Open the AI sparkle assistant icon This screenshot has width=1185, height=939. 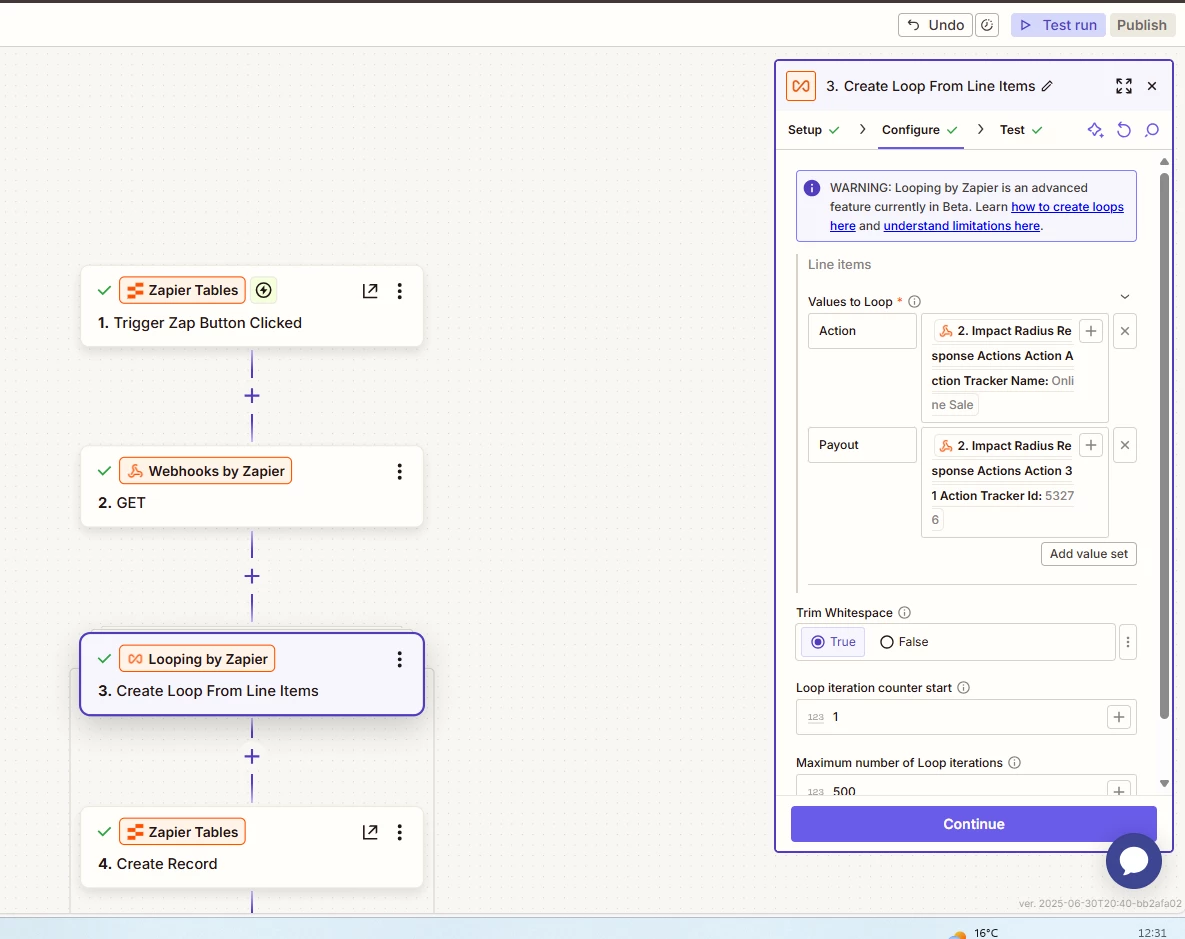click(x=1095, y=130)
